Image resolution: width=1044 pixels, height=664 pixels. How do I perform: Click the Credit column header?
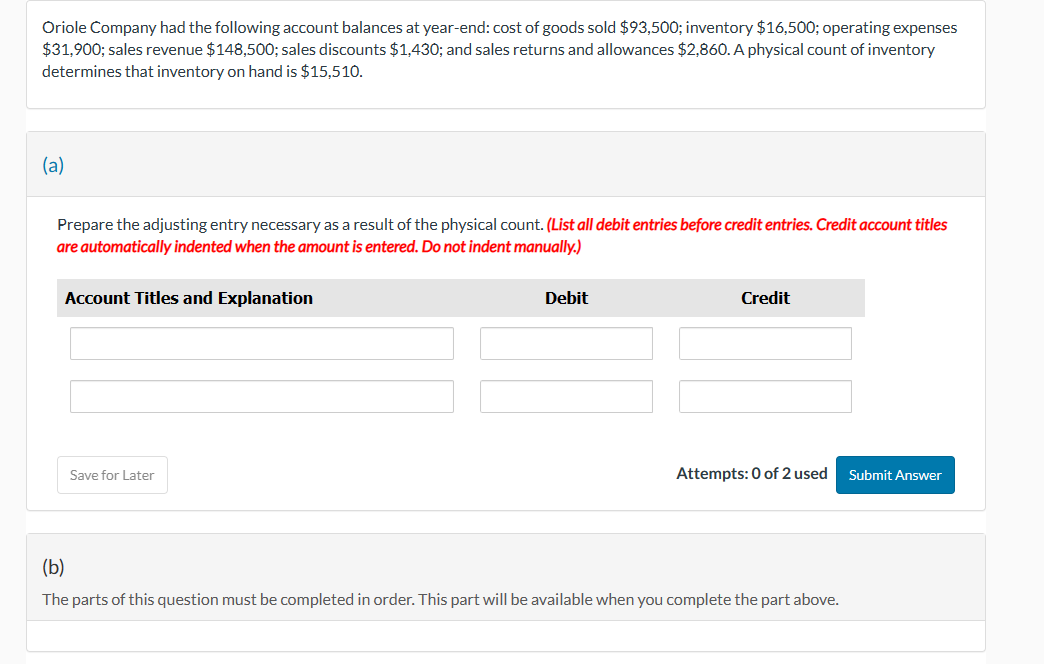pos(765,297)
